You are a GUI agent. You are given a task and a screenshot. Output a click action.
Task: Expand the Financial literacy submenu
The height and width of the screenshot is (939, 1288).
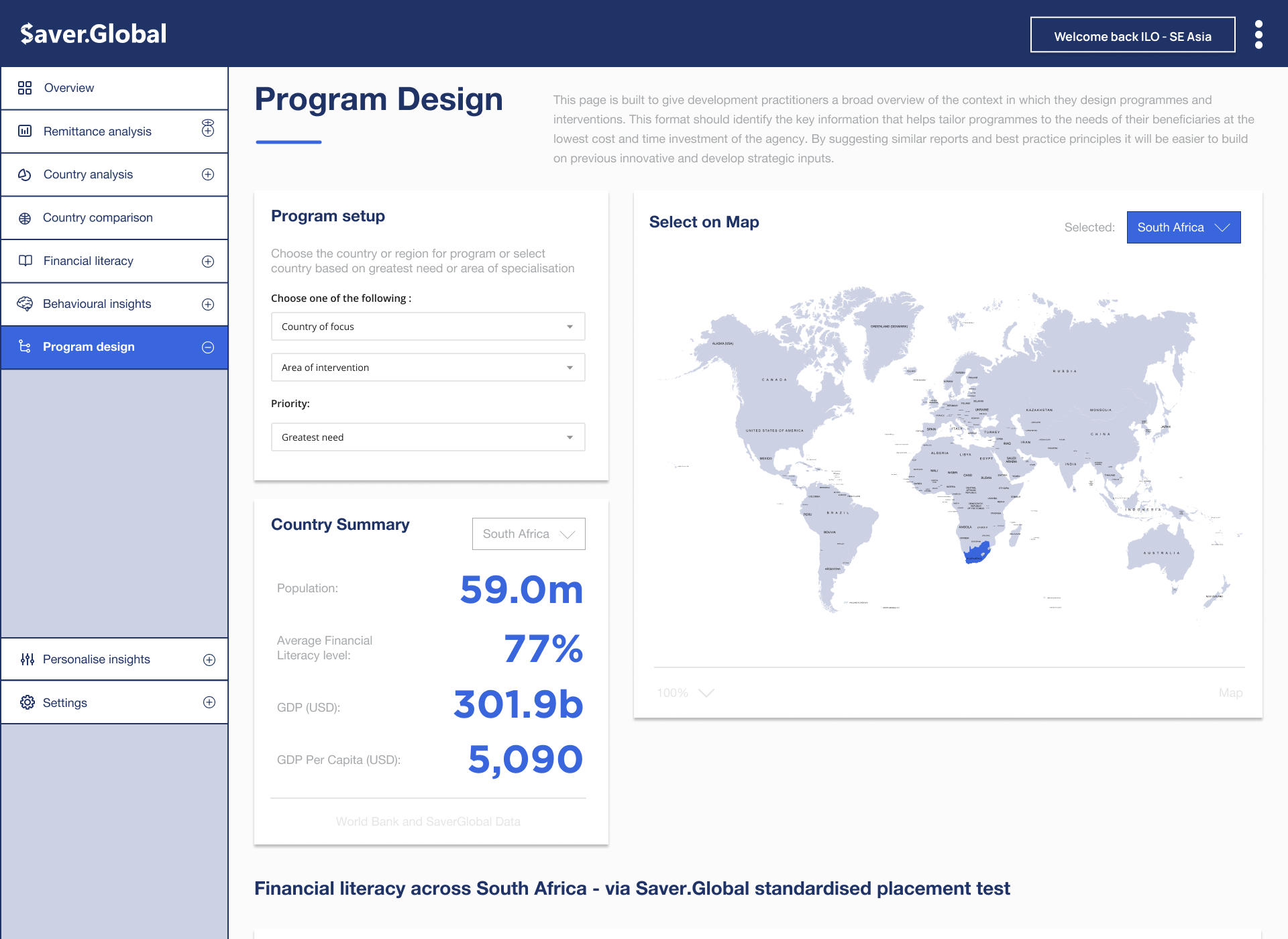pos(208,261)
